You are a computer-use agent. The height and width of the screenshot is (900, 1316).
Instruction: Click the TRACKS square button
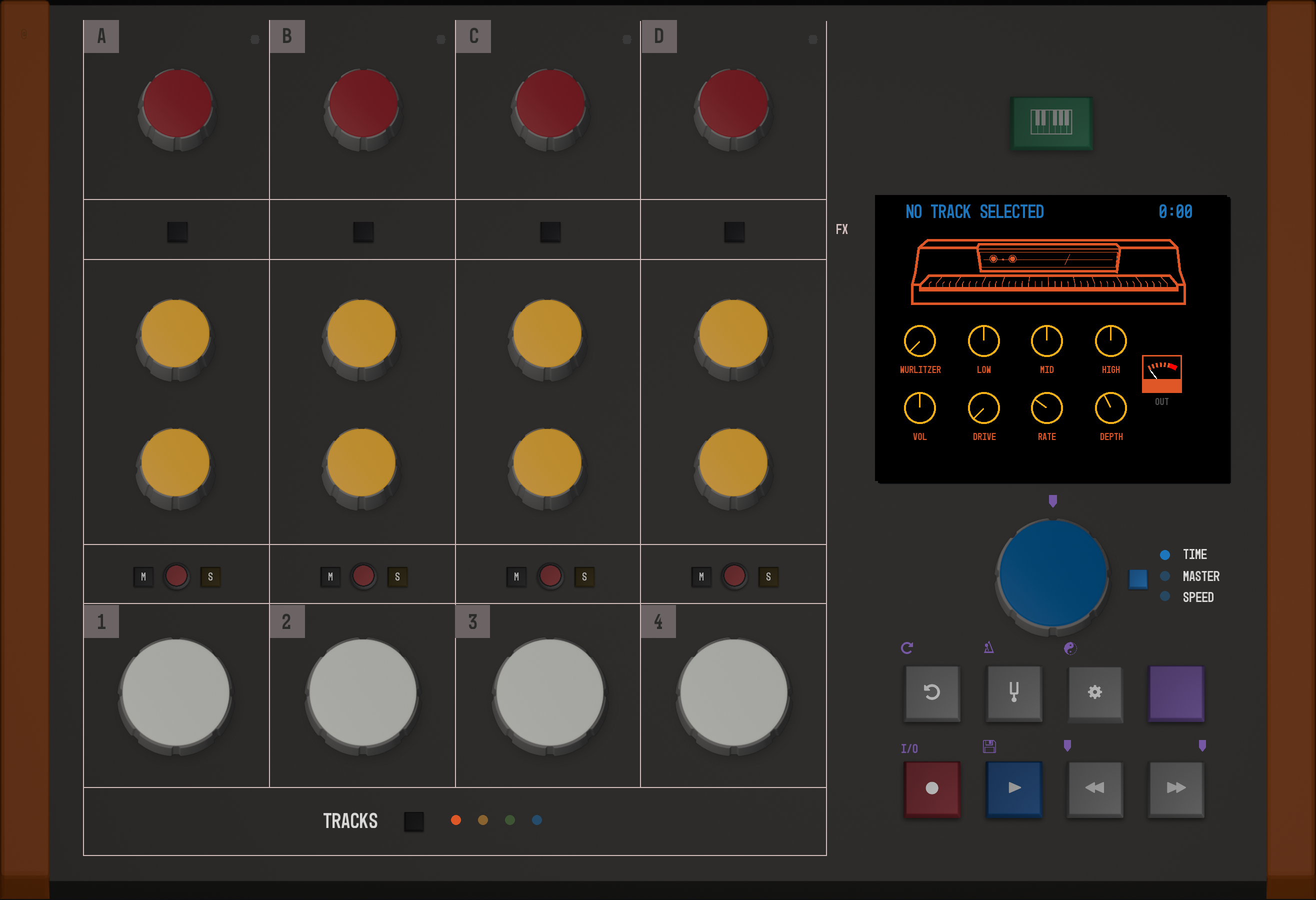[414, 821]
